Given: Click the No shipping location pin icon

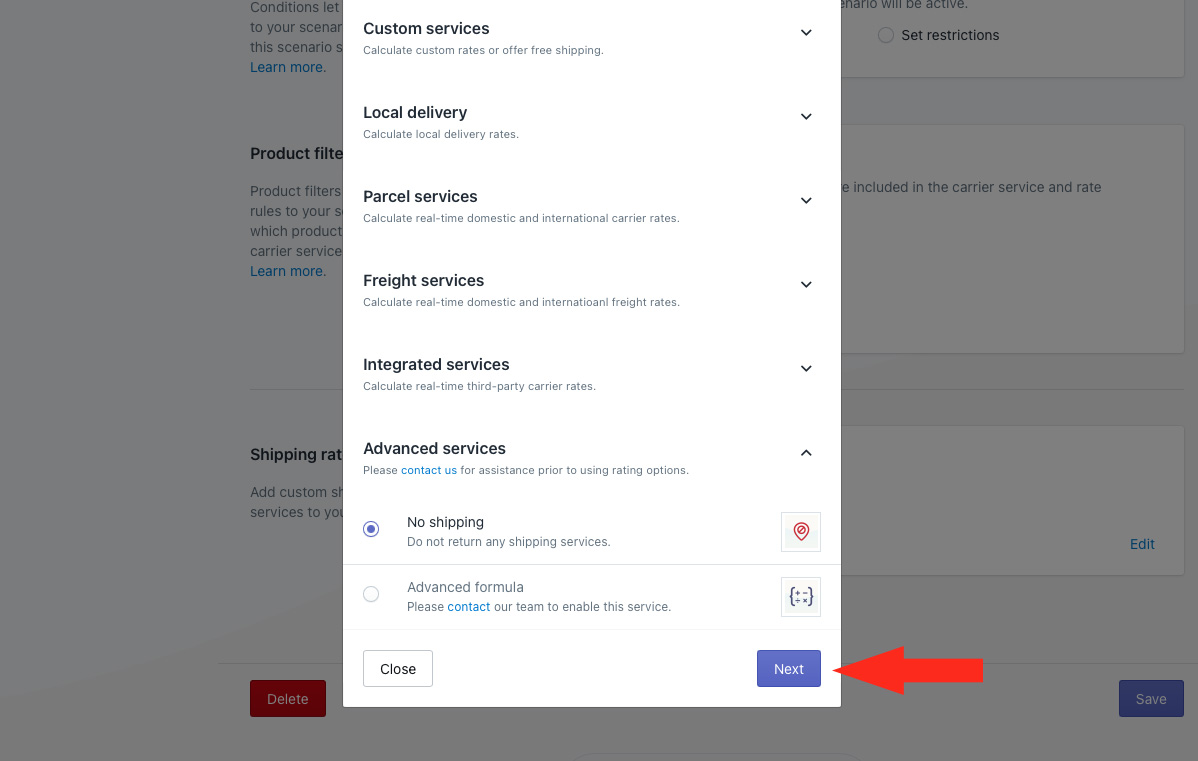Looking at the screenshot, I should tap(800, 532).
